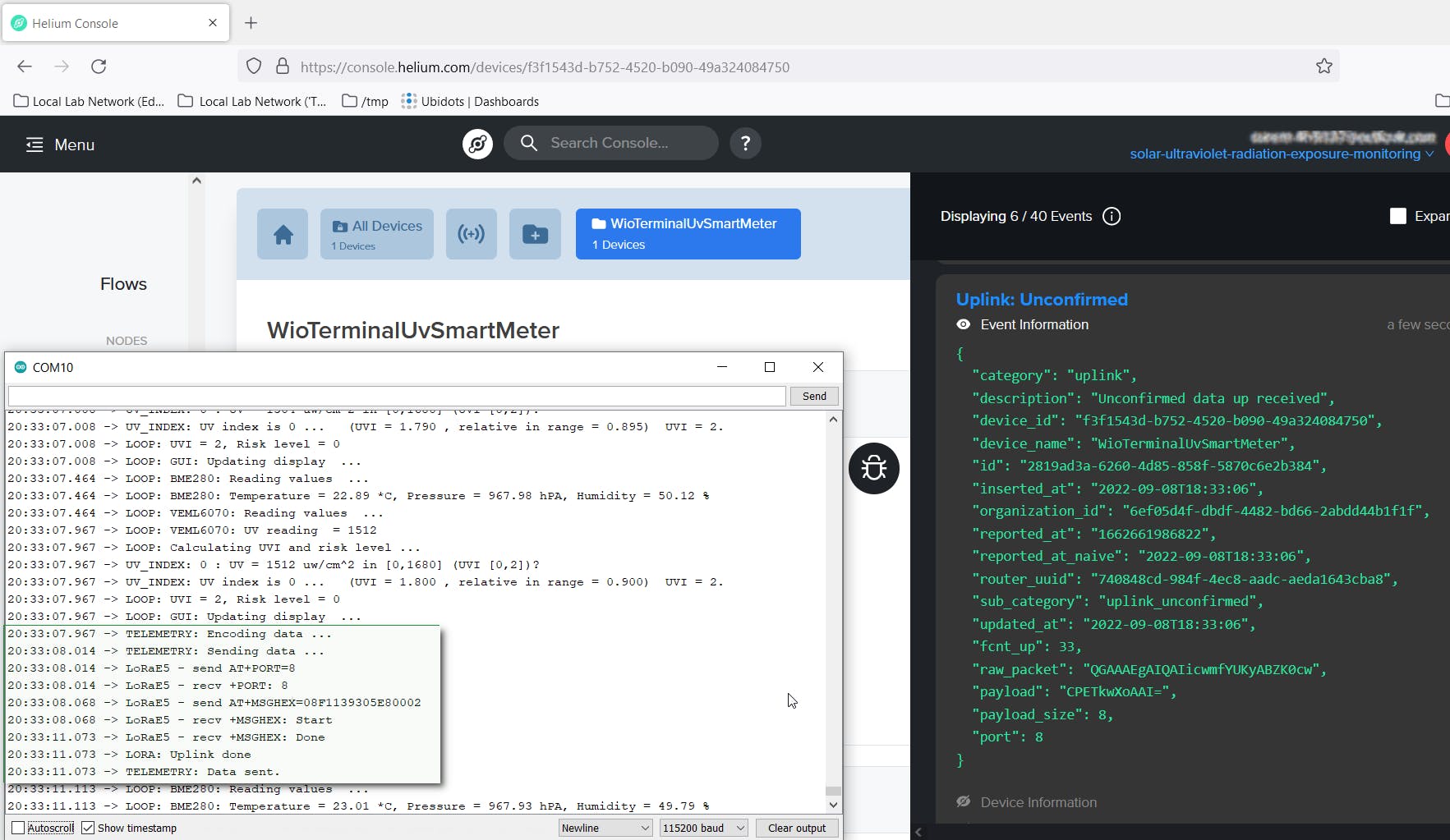Click the Send button
The height and width of the screenshot is (840, 1450).
[x=814, y=396]
